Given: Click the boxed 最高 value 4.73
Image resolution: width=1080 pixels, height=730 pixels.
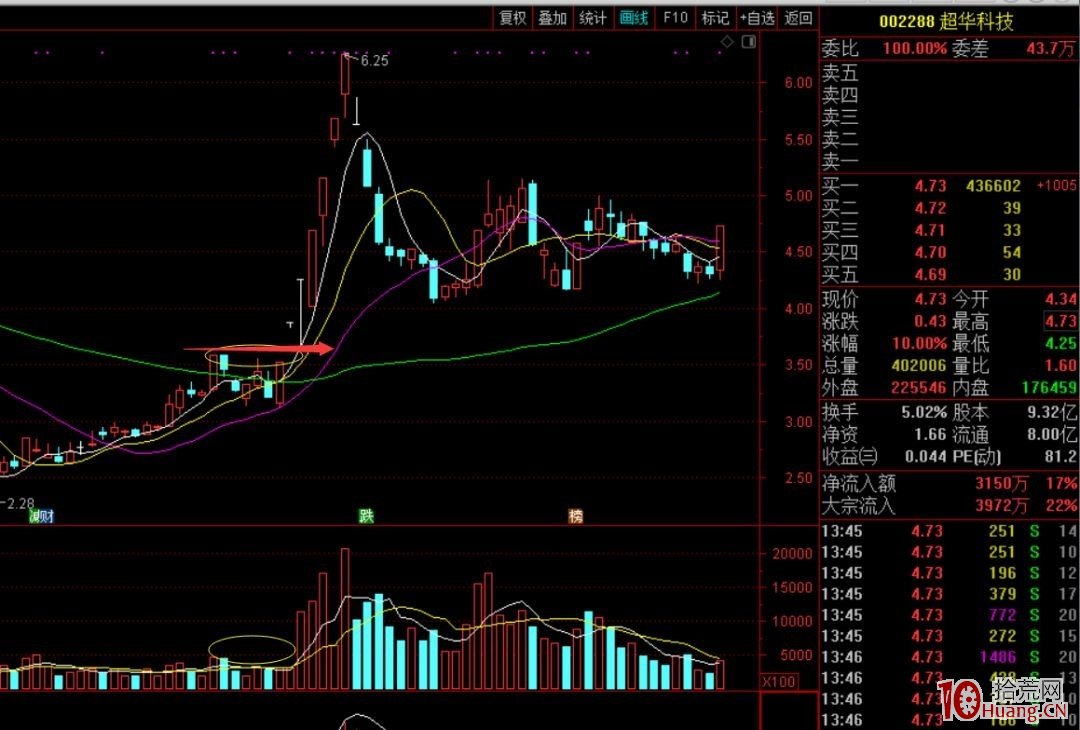Looking at the screenshot, I should (1060, 321).
